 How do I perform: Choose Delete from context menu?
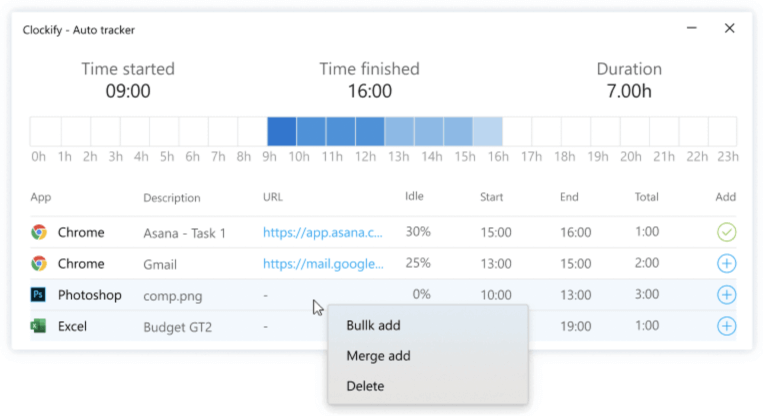(x=365, y=386)
